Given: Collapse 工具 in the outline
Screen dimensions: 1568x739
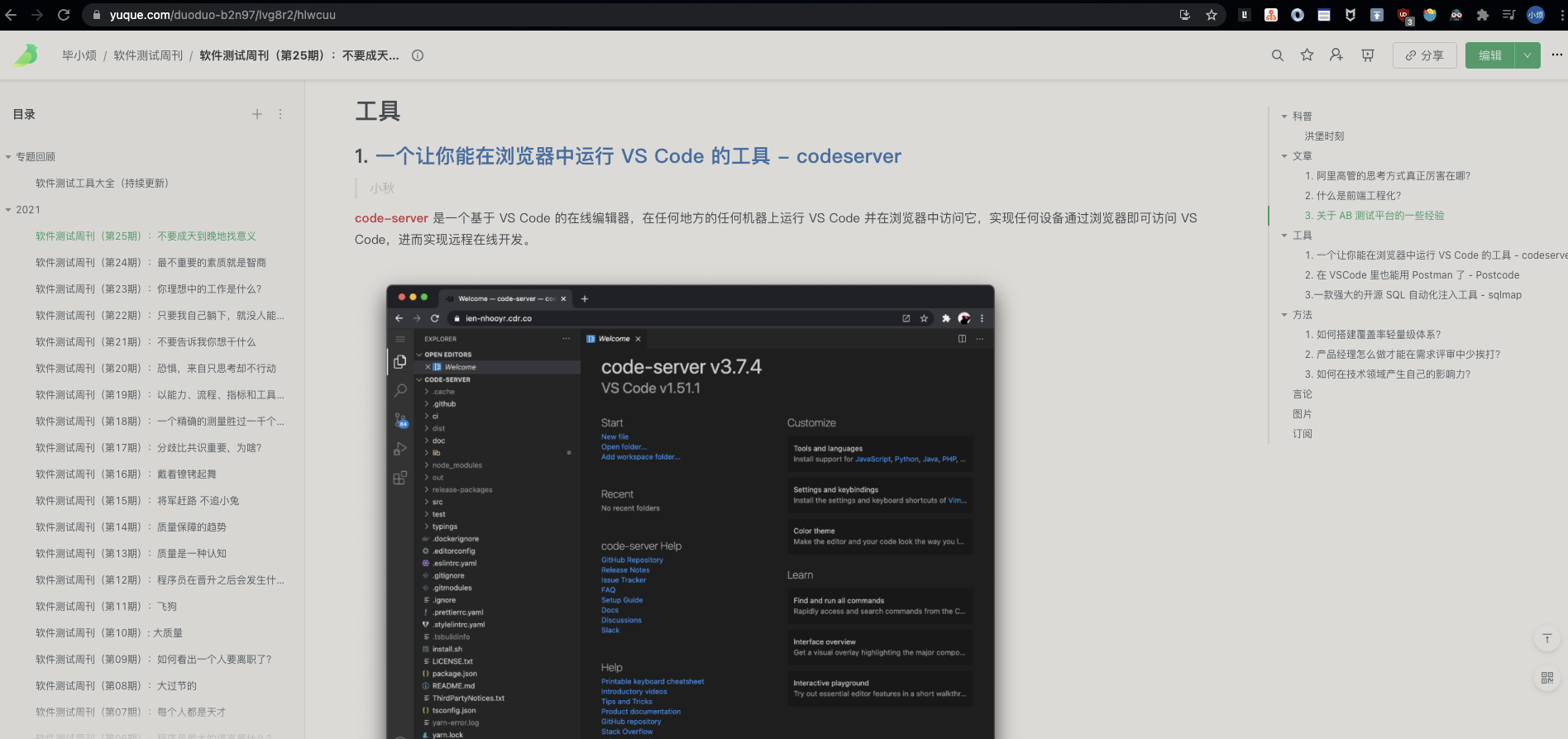Looking at the screenshot, I should (x=1284, y=236).
